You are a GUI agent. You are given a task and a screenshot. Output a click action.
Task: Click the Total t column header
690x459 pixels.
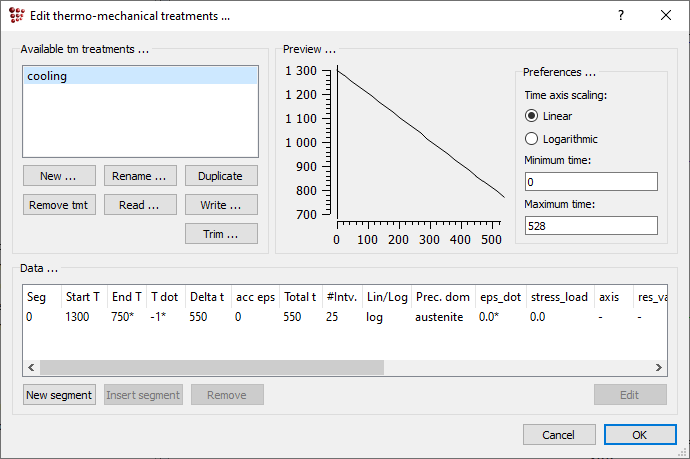pyautogui.click(x=300, y=297)
